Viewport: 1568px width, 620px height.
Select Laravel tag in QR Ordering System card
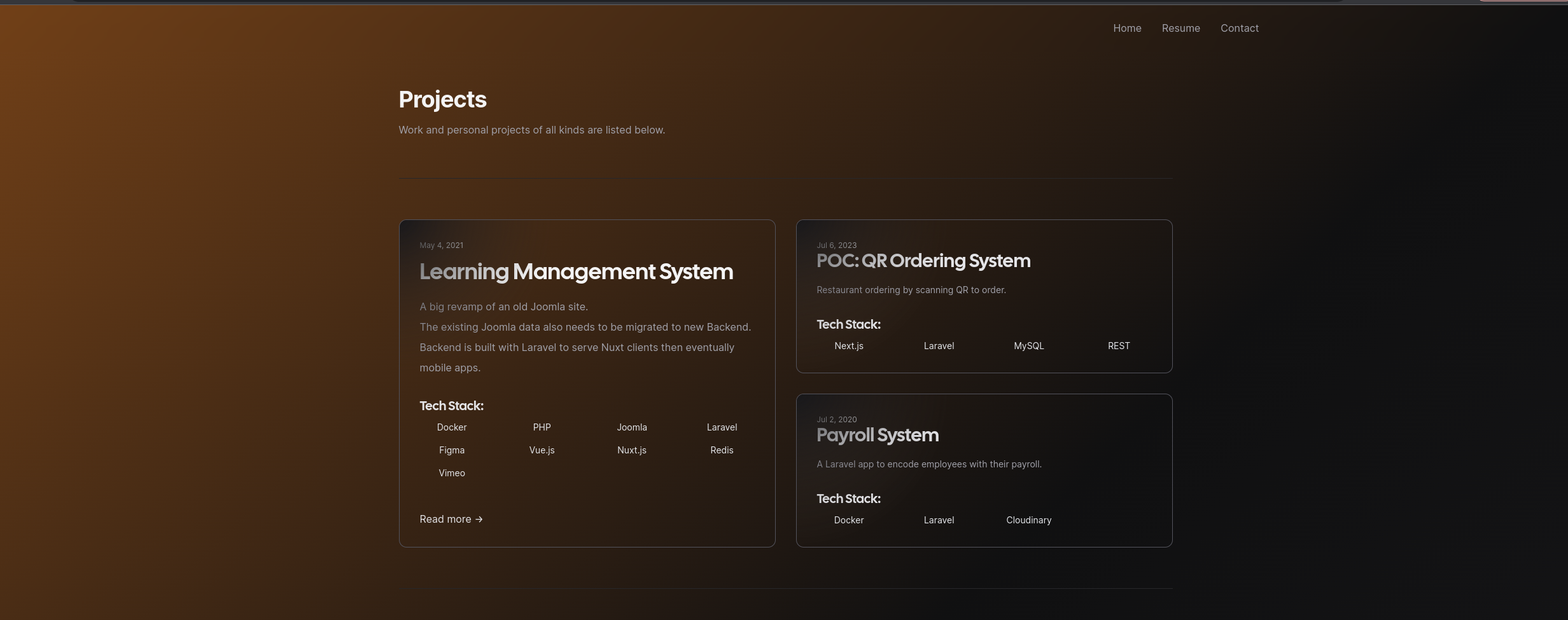tap(939, 346)
